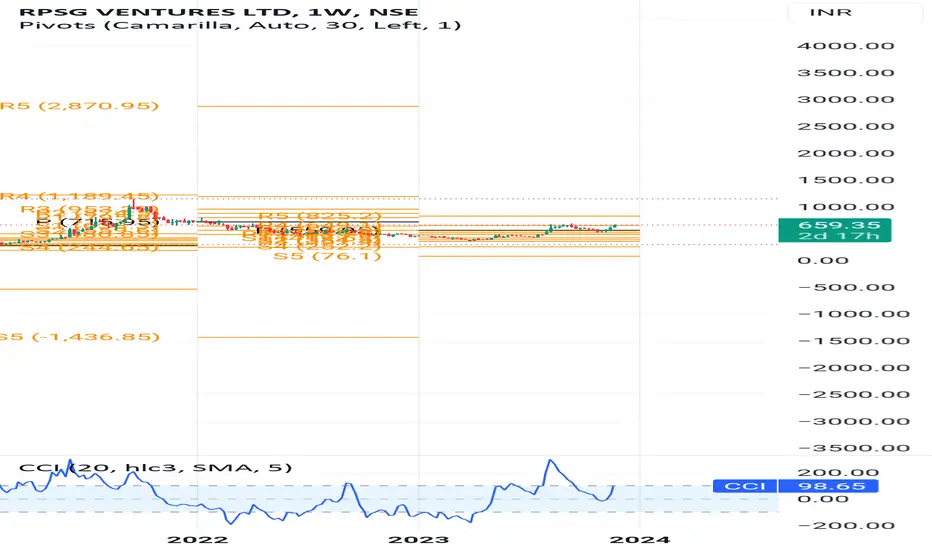Click the CCI value tag 98.65
The height and width of the screenshot is (550, 932).
(x=831, y=486)
